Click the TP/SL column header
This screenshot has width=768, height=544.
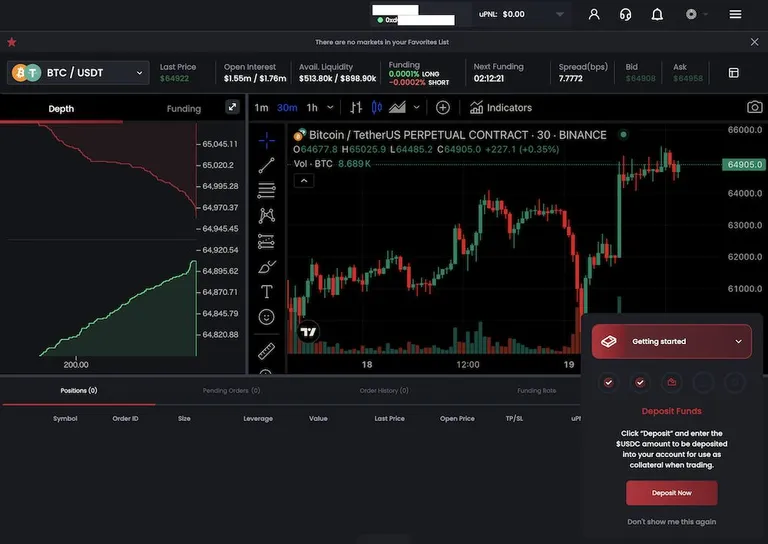tap(514, 419)
